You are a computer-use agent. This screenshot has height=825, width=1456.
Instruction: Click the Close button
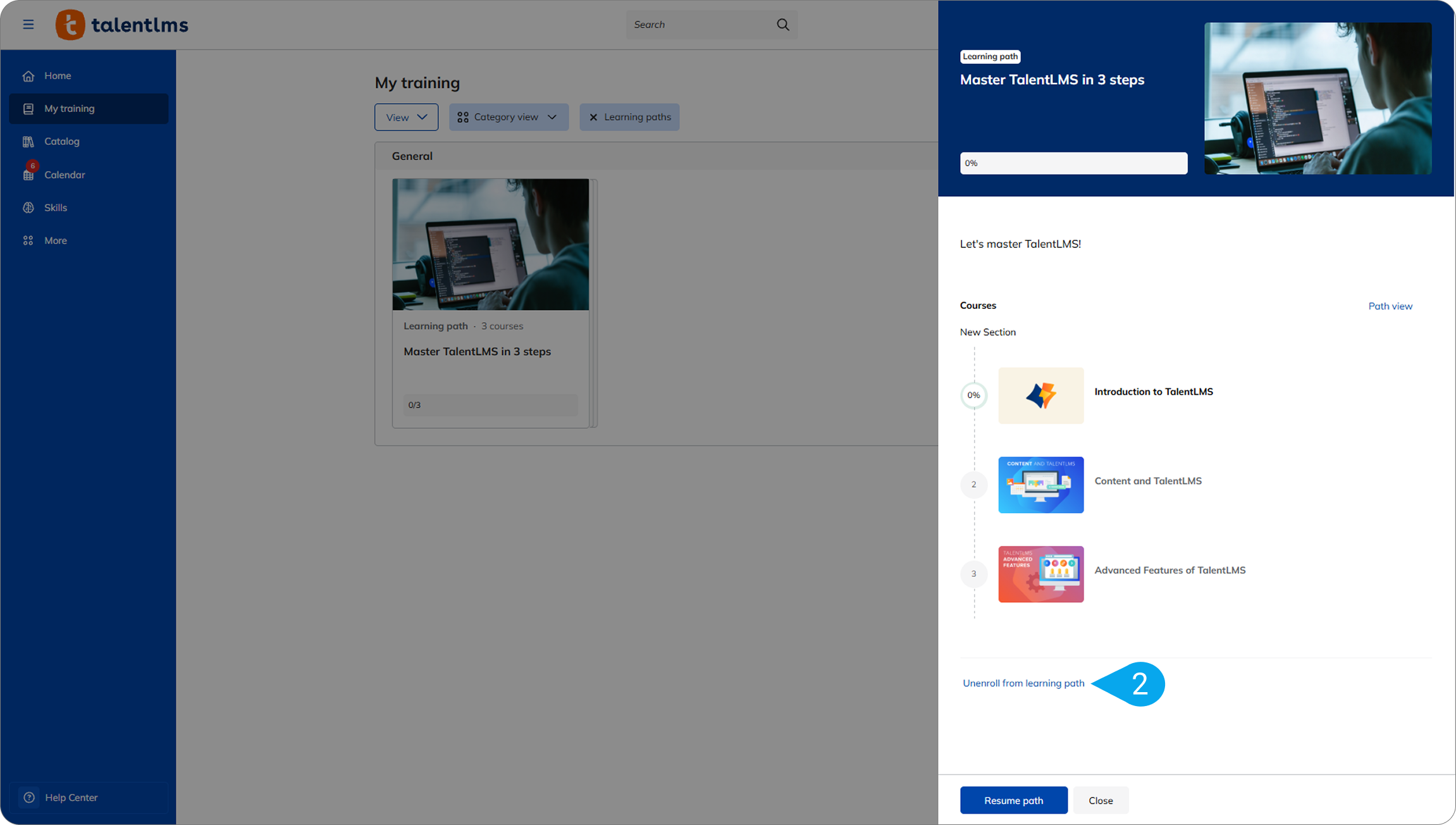point(1101,800)
